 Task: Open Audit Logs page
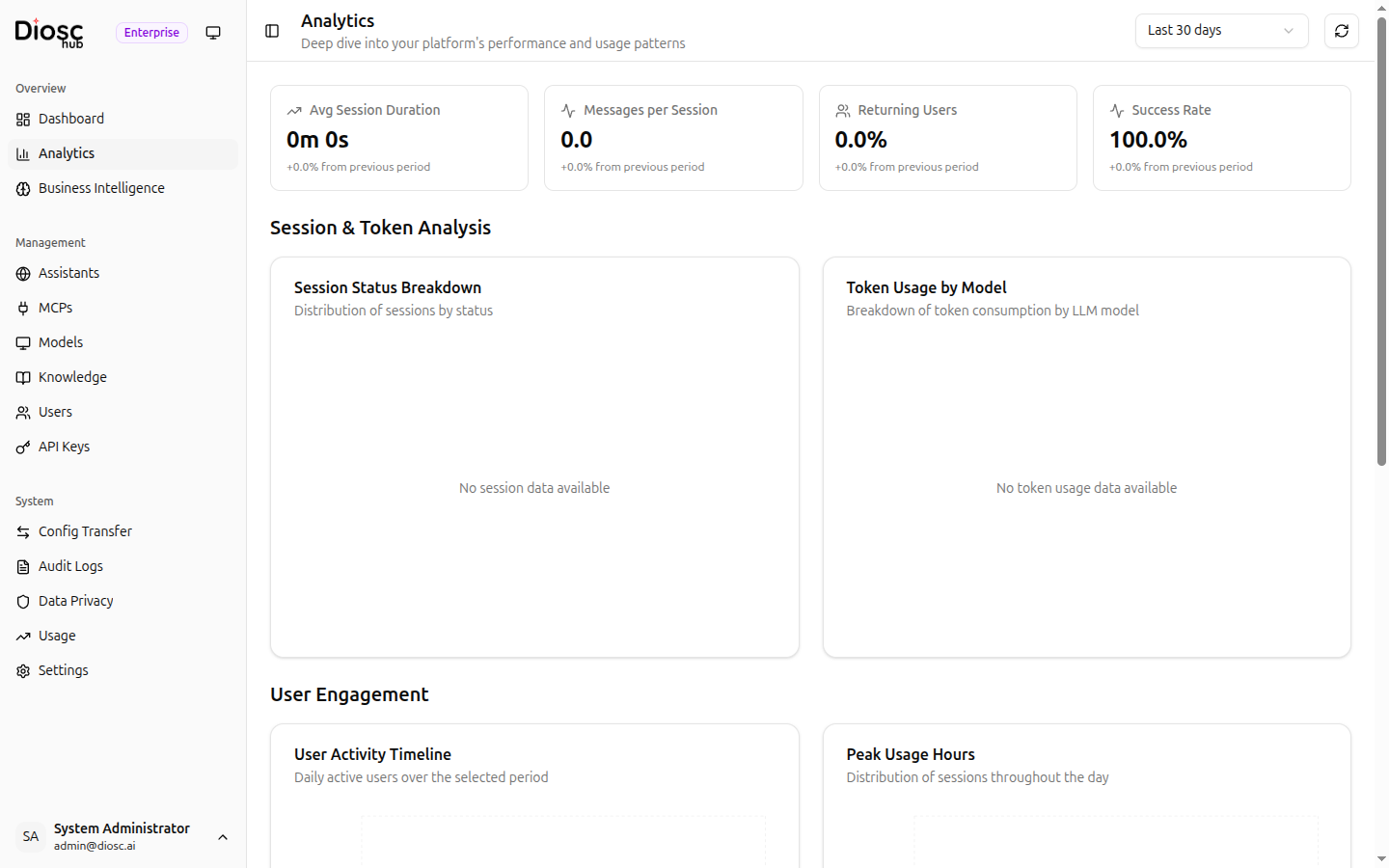point(123,567)
